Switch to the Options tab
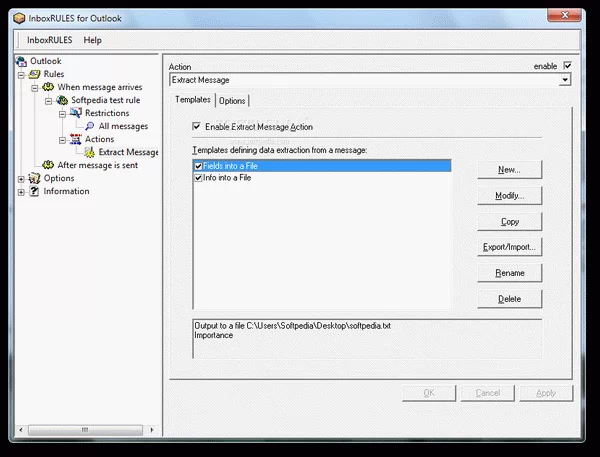The height and width of the screenshot is (457, 600). [x=232, y=101]
